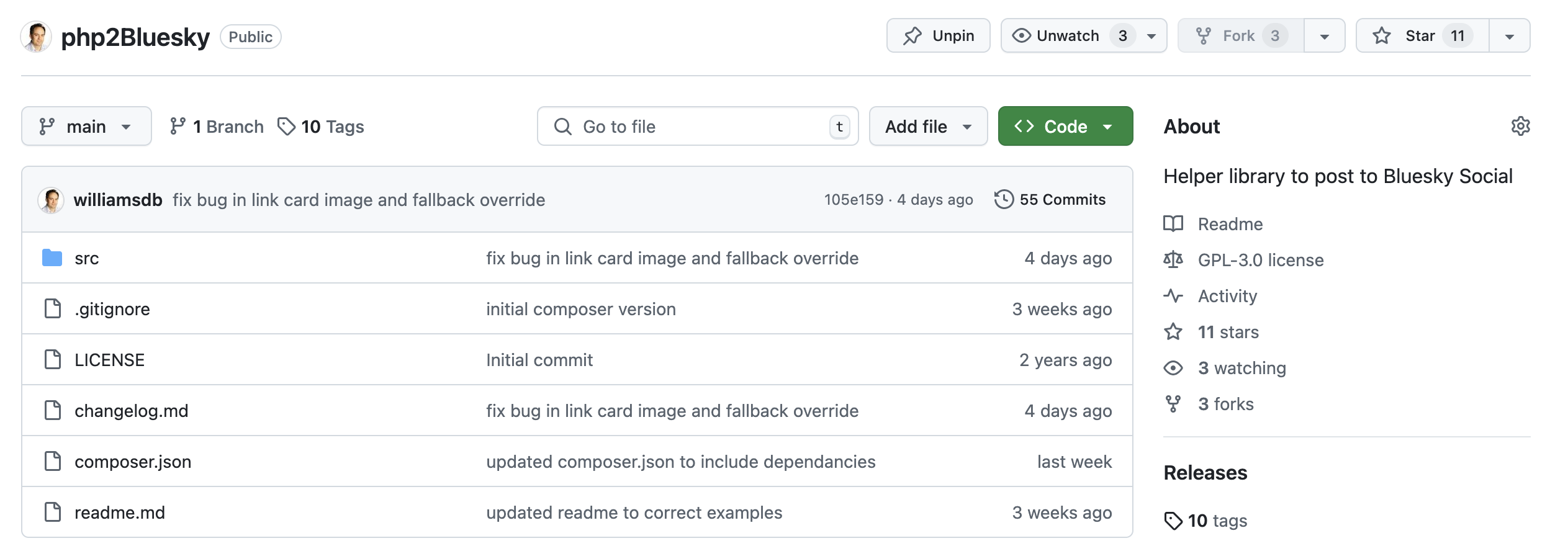Image resolution: width=1568 pixels, height=546 pixels.
Task: Open changelog.md row commit message link
Action: (672, 411)
